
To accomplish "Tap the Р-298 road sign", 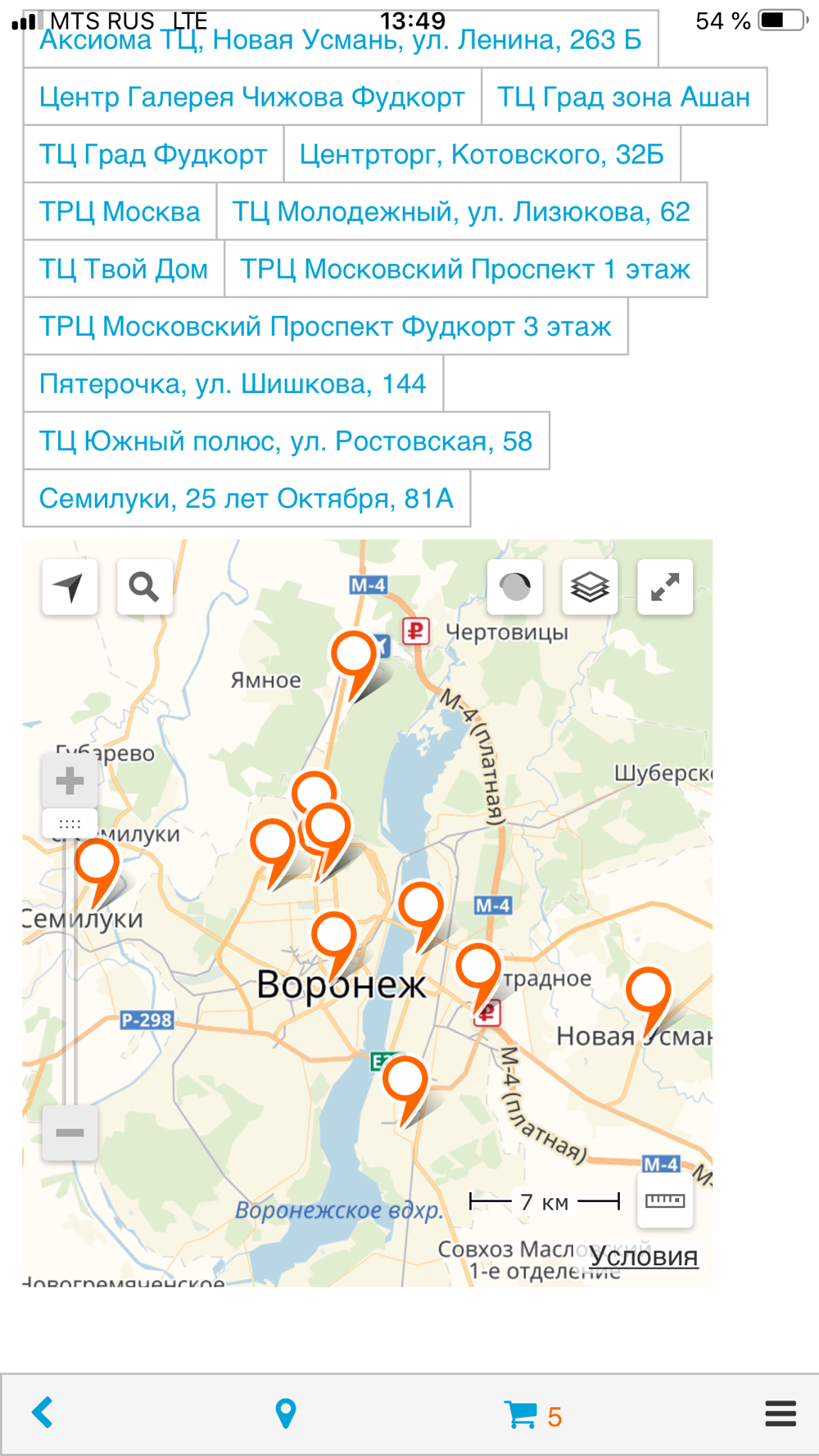I will click(x=147, y=1020).
